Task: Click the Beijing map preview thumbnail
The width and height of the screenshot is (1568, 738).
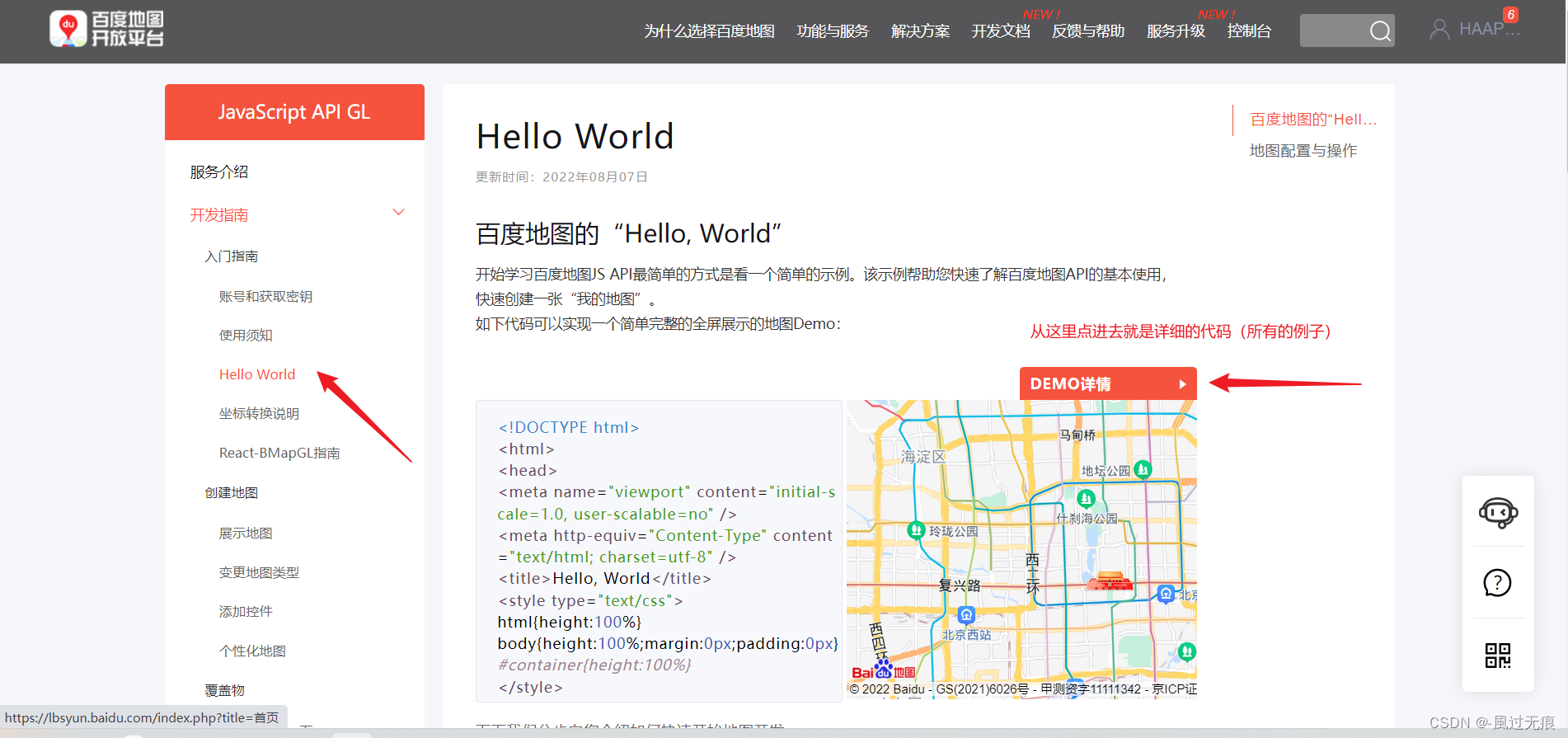Action: [1021, 549]
